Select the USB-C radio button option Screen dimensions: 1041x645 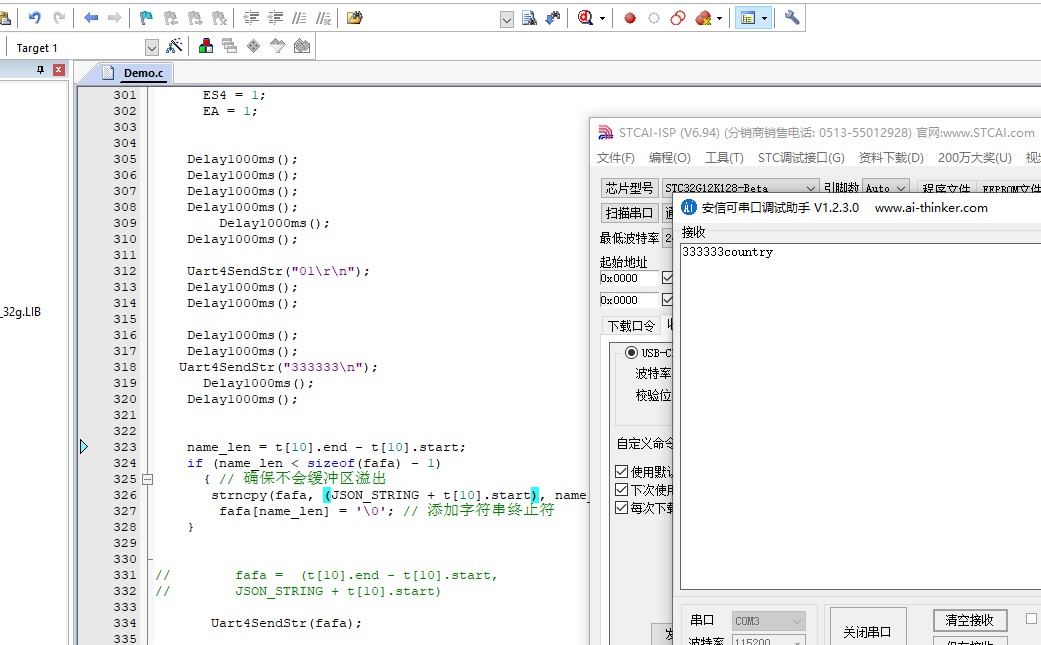[x=631, y=352]
